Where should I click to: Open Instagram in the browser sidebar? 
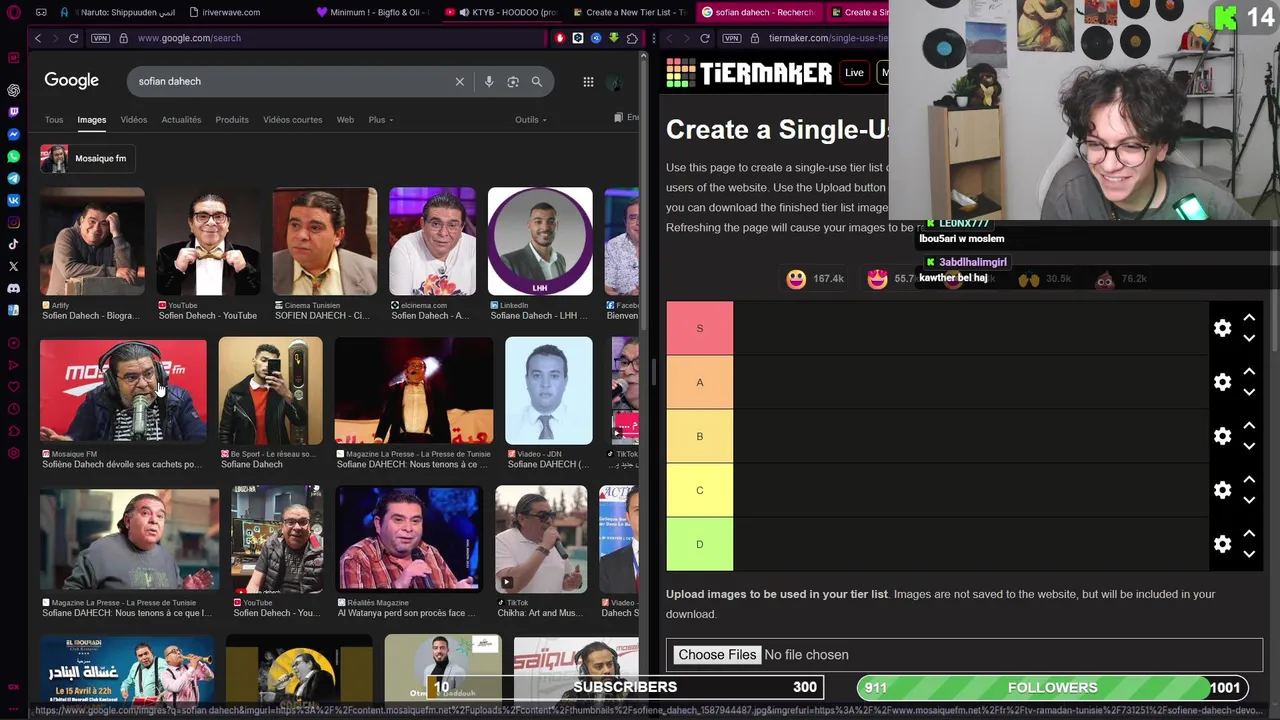point(13,222)
